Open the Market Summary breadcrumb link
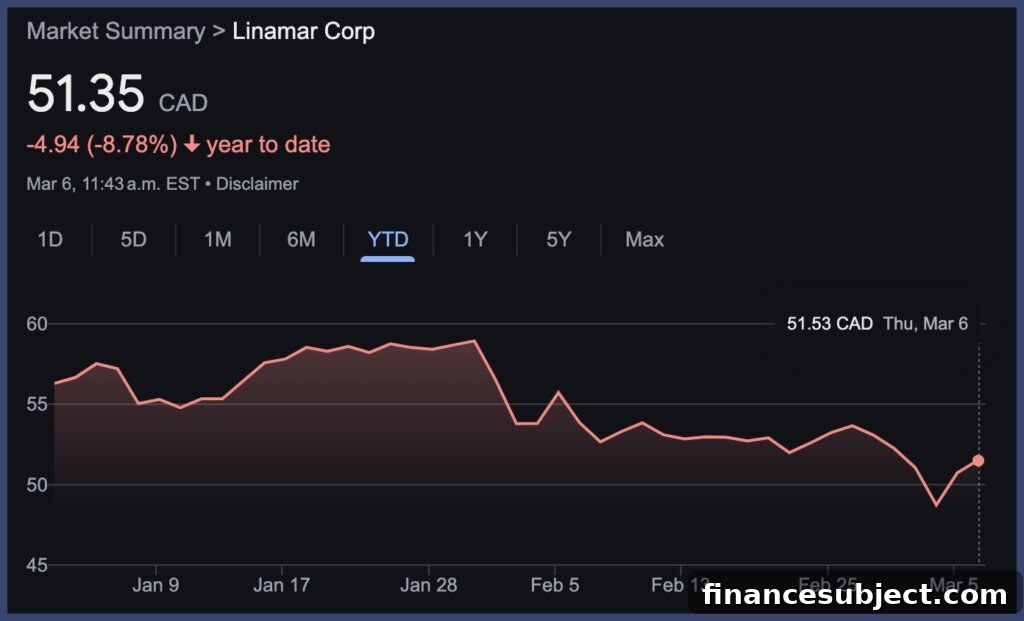 click(116, 31)
